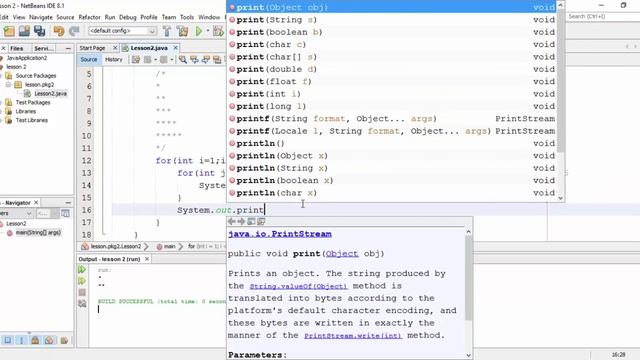
Task: Click the Undo toolbar icon
Action: pyautogui.click(x=59, y=31)
